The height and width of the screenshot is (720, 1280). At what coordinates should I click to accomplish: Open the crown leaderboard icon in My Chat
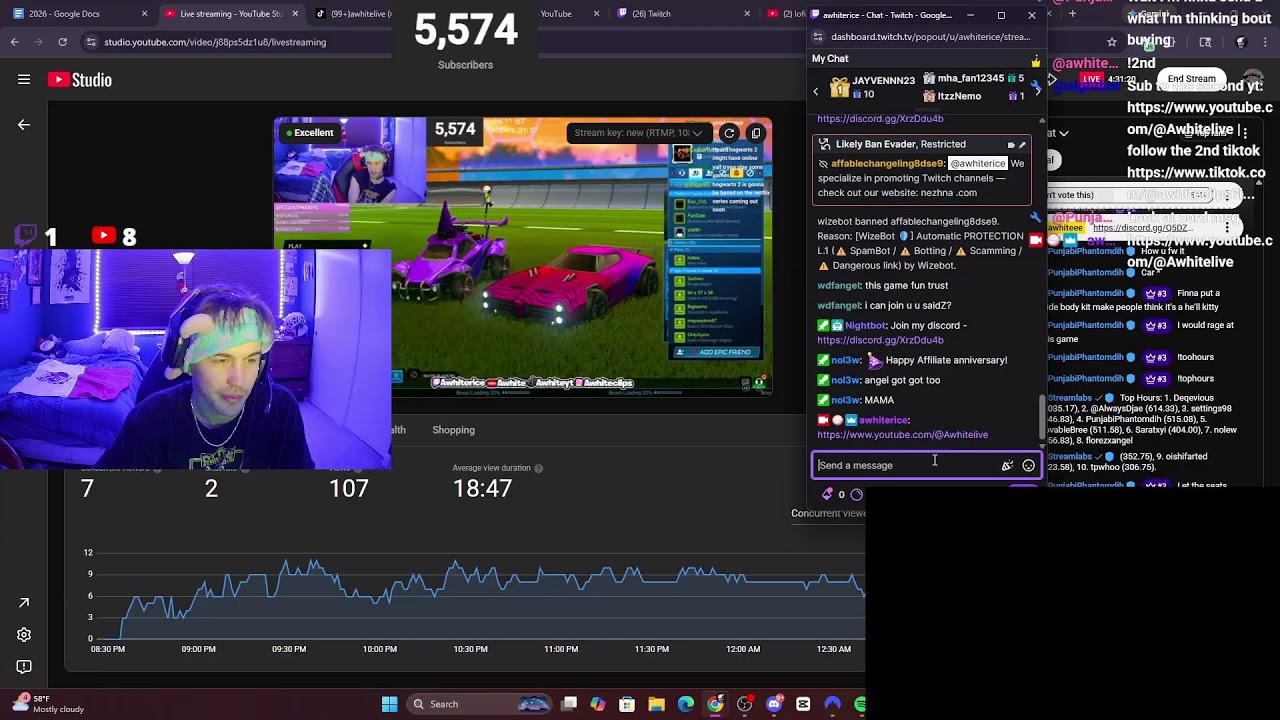1036,62
